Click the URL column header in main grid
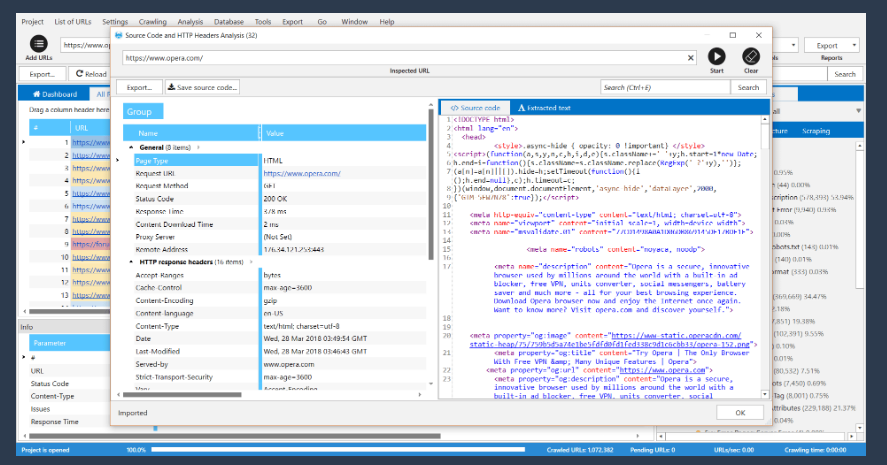The image size is (887, 465). pyautogui.click(x=91, y=128)
